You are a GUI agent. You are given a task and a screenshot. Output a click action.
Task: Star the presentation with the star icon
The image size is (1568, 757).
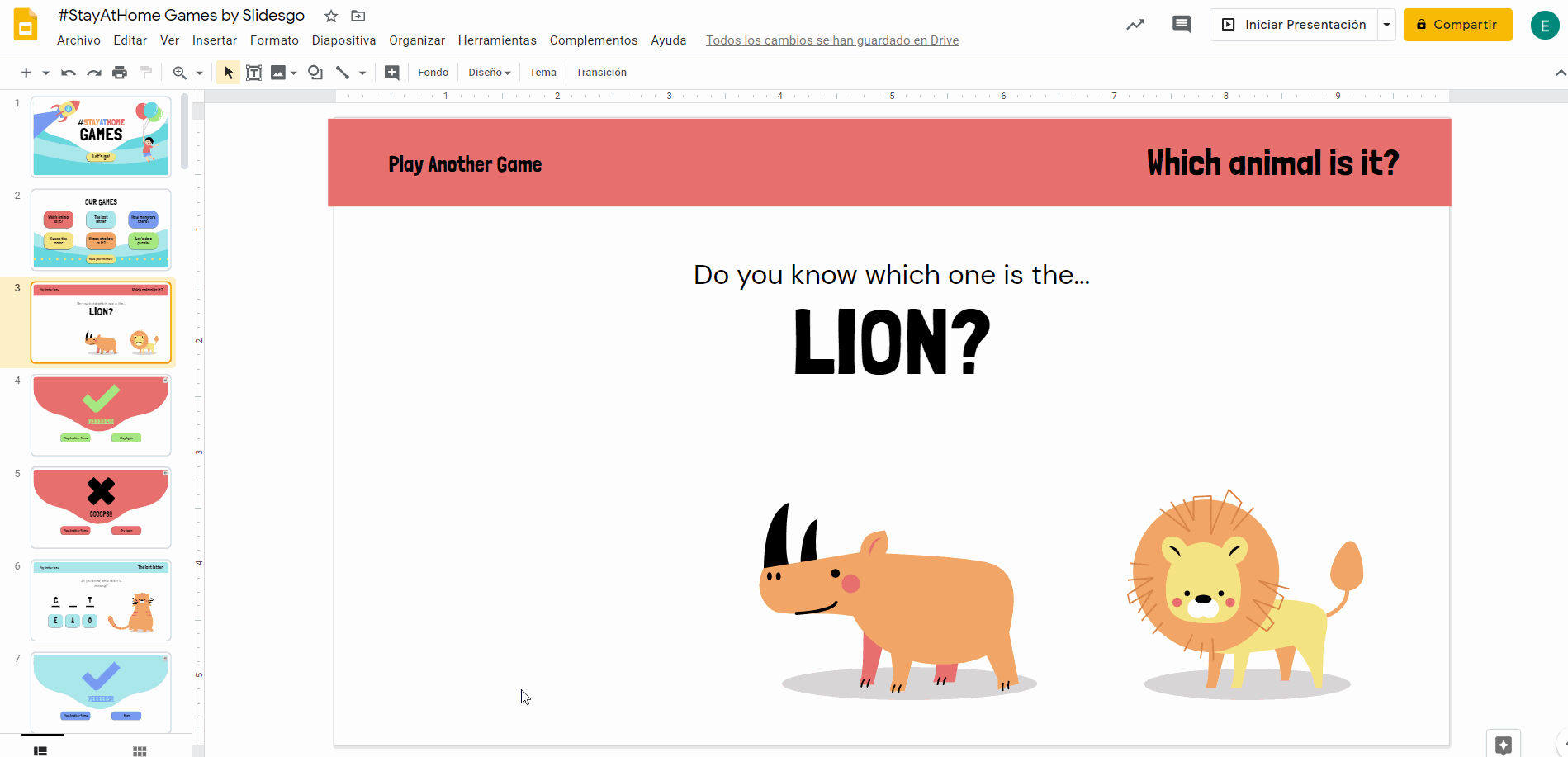coord(331,16)
